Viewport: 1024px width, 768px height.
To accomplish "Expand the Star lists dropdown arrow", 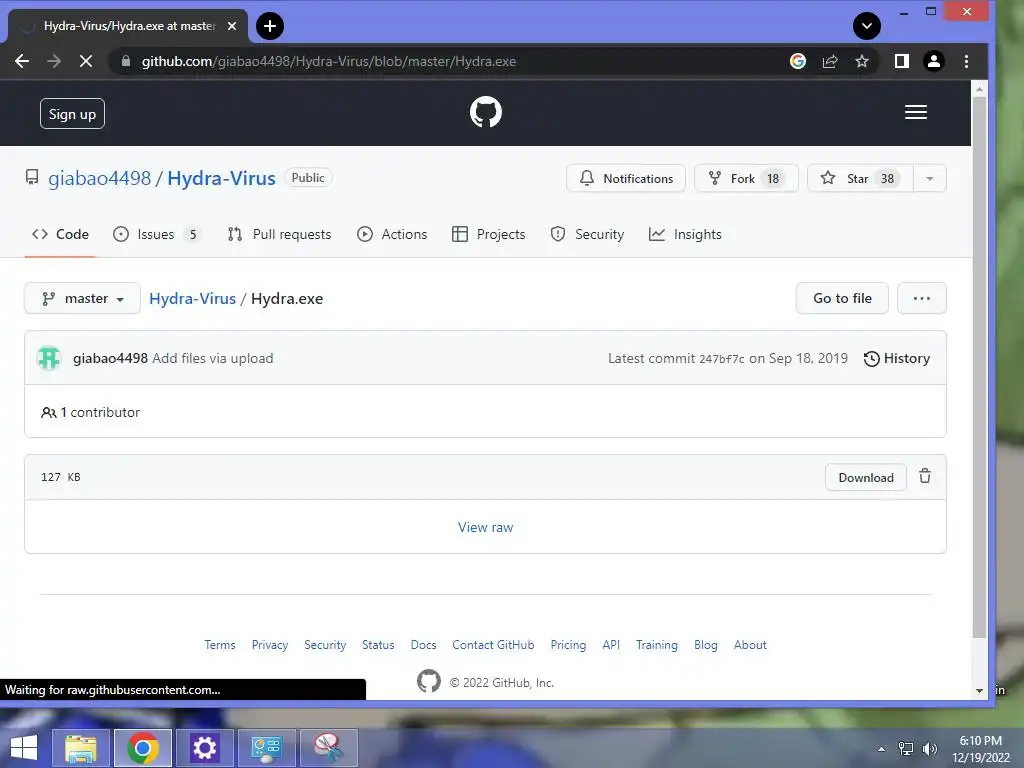I will [x=929, y=178].
